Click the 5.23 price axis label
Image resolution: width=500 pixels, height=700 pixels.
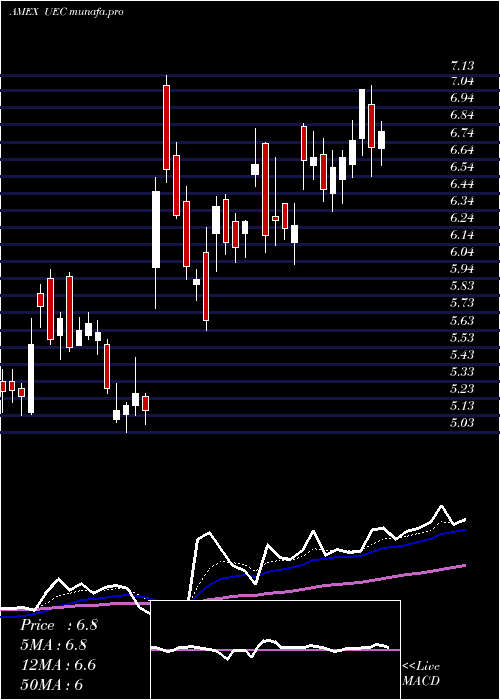pyautogui.click(x=462, y=388)
